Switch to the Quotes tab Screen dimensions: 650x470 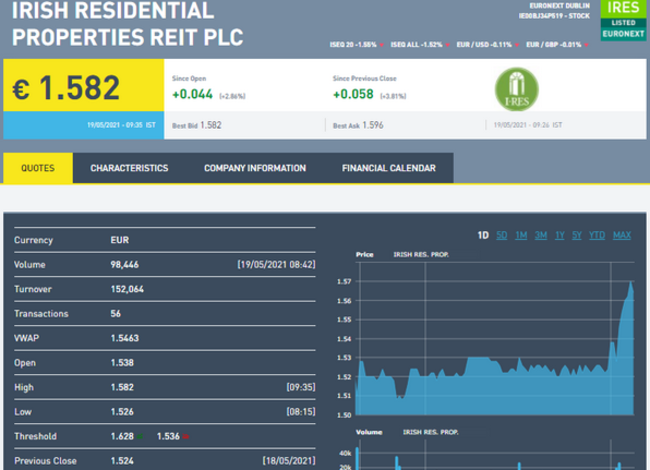click(x=38, y=168)
